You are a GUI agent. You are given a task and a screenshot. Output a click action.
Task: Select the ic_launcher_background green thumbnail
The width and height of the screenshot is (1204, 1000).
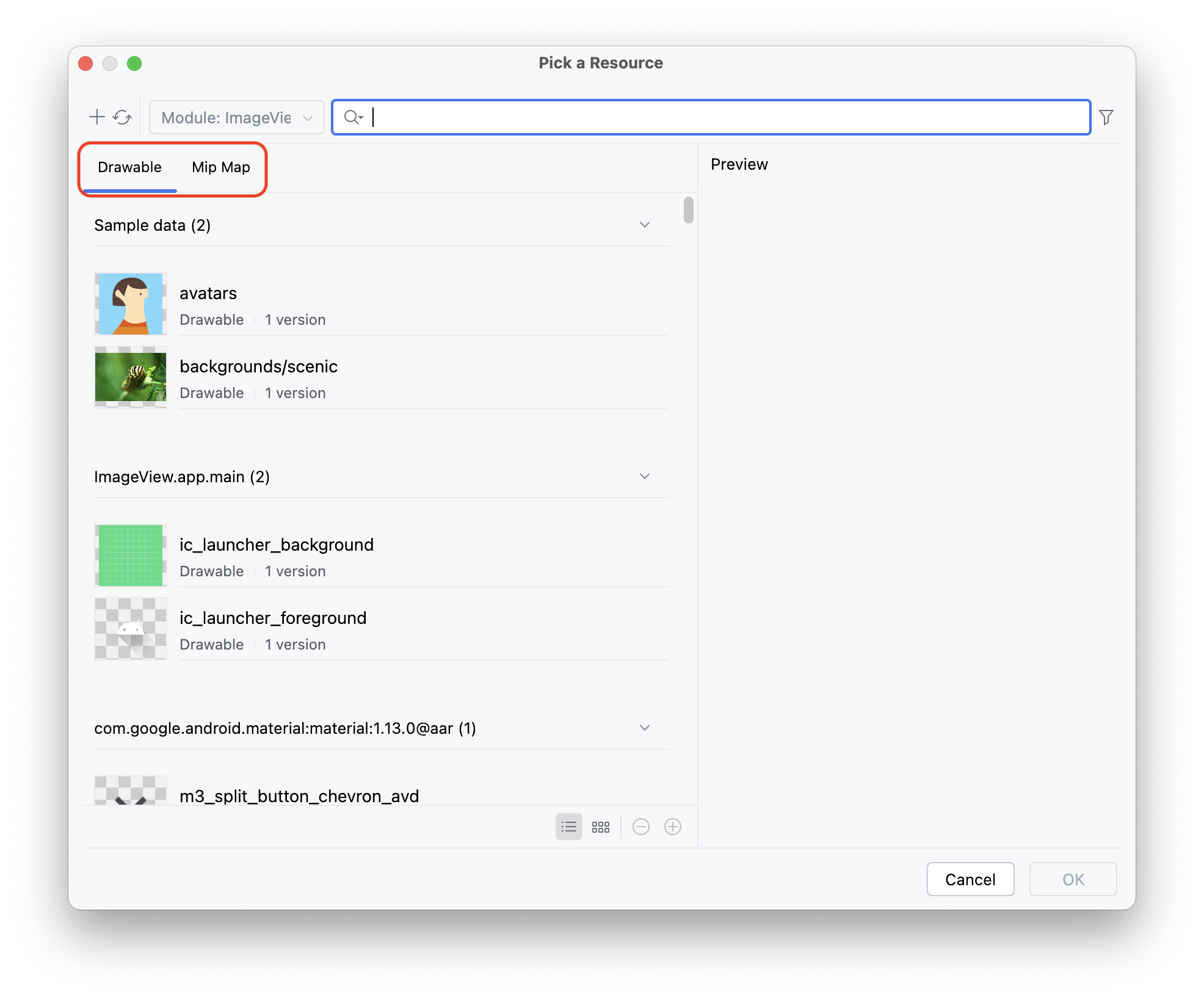(131, 556)
